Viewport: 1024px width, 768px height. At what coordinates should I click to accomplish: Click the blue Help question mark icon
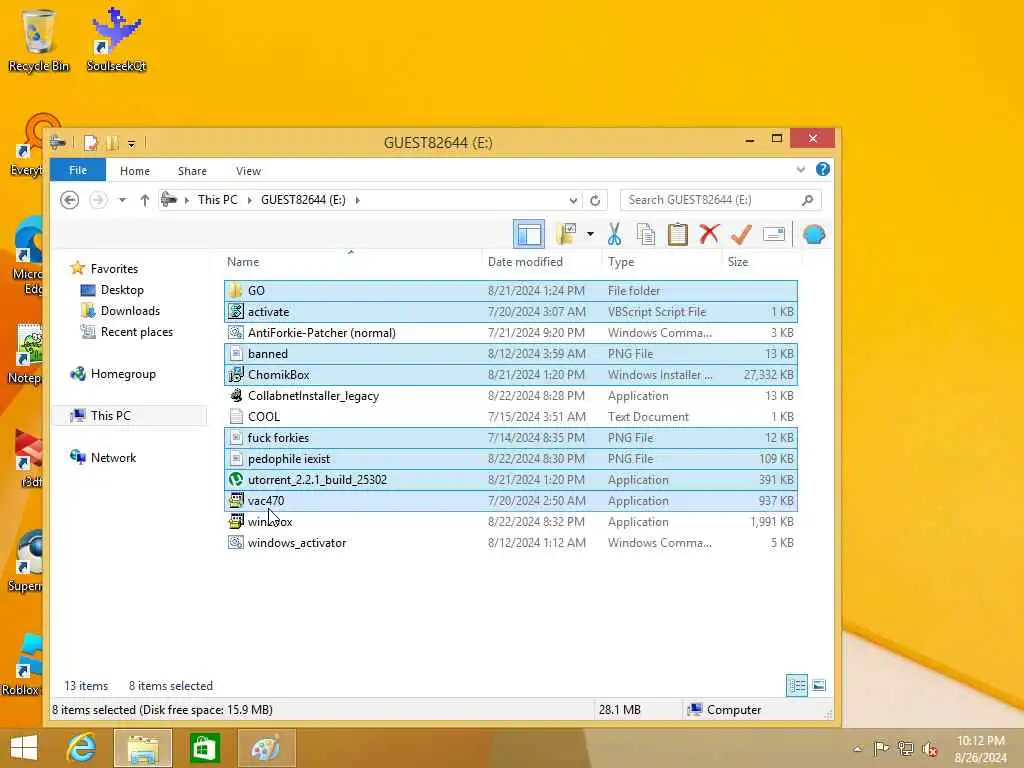[x=823, y=169]
